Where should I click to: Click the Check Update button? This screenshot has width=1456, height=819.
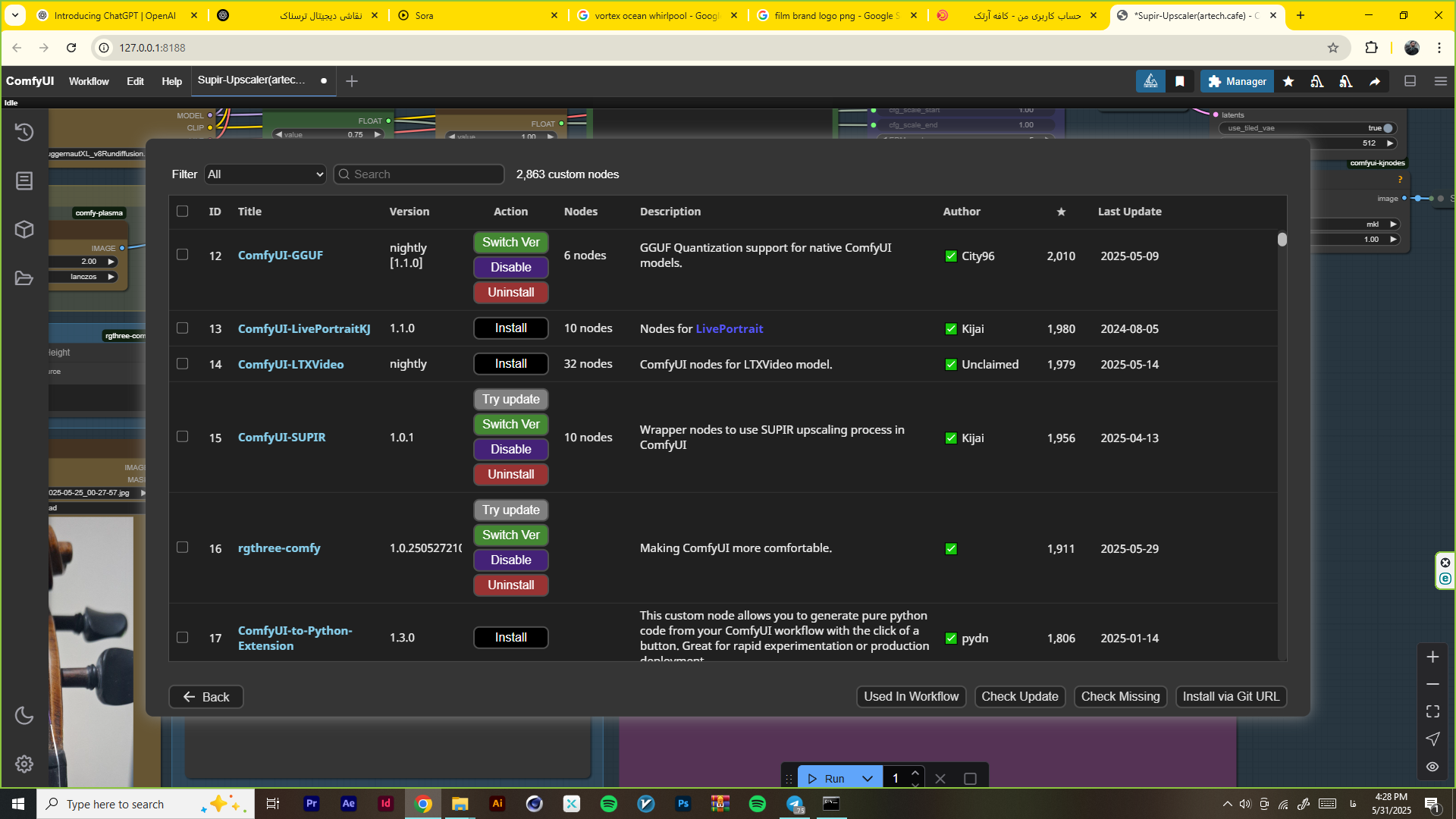[1019, 696]
